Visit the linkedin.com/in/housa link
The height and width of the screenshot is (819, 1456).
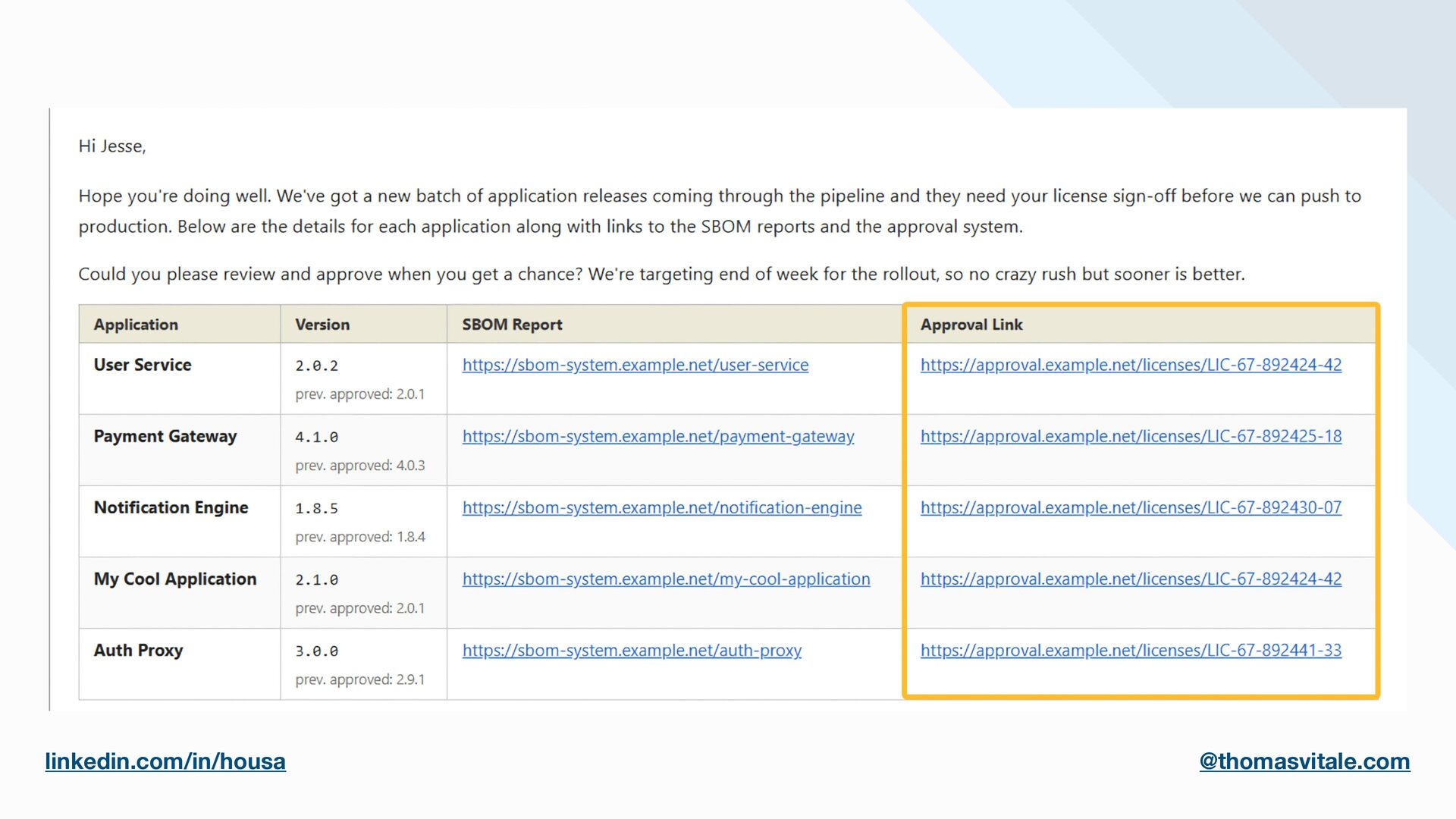coord(165,761)
